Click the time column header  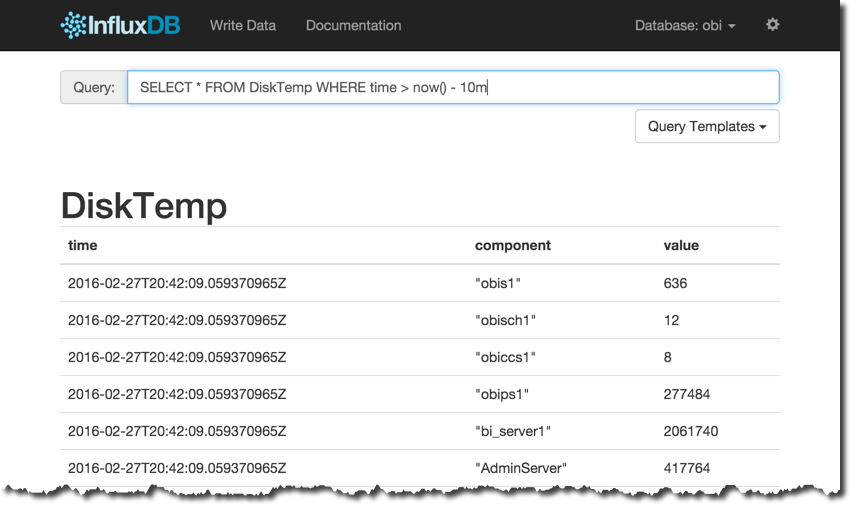coord(83,245)
